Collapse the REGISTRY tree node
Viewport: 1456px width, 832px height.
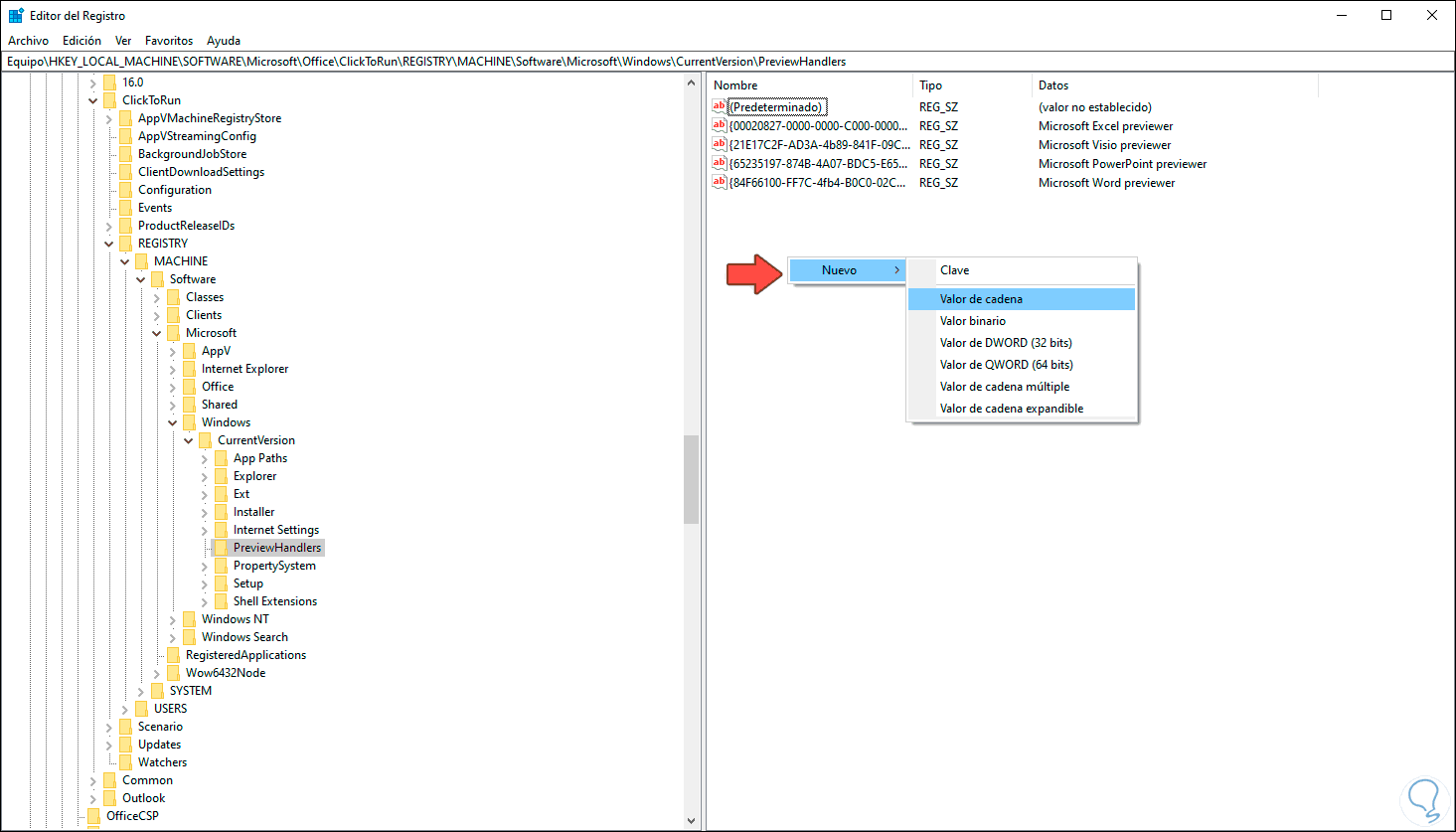coord(109,244)
